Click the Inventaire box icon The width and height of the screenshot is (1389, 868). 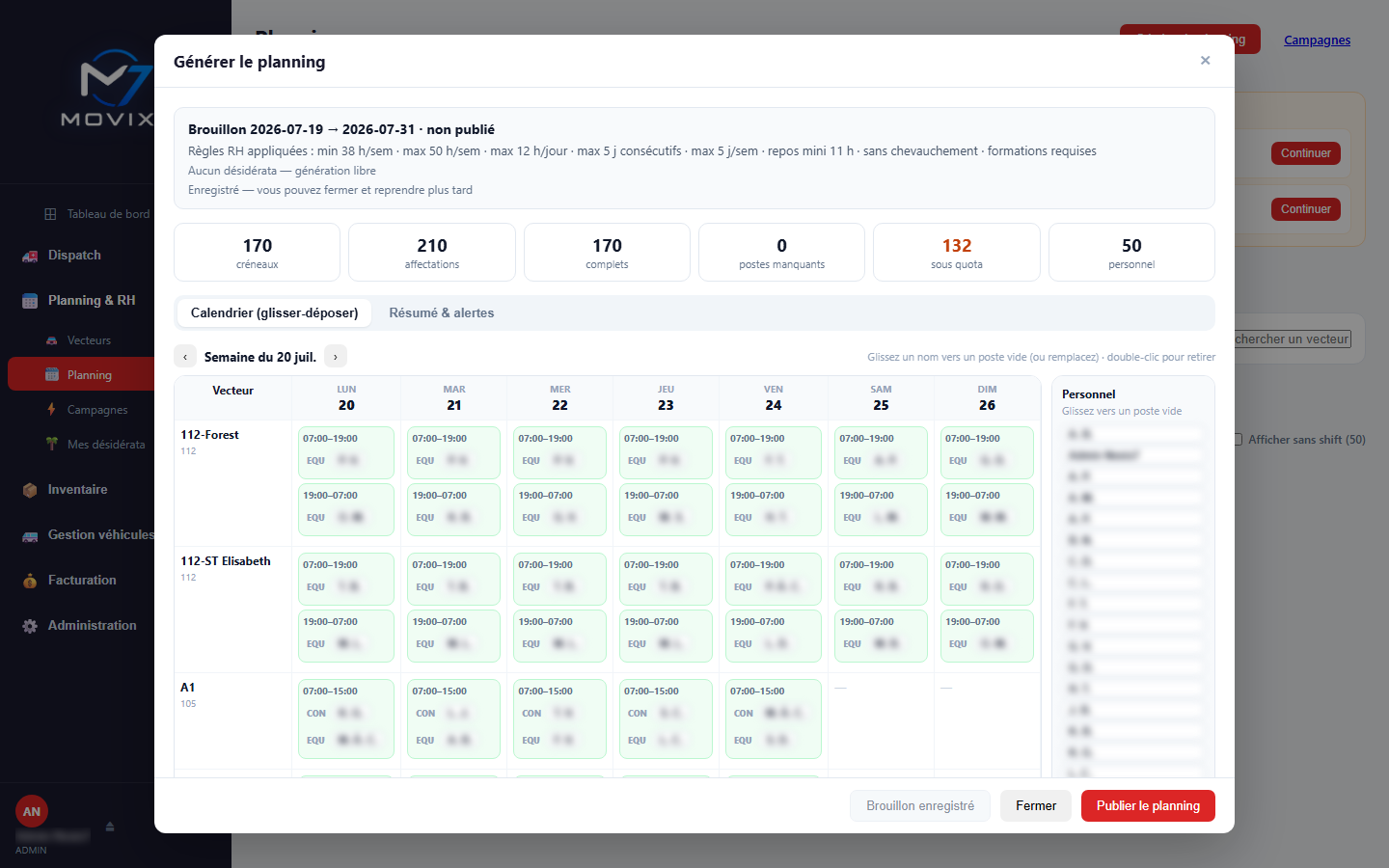30,490
